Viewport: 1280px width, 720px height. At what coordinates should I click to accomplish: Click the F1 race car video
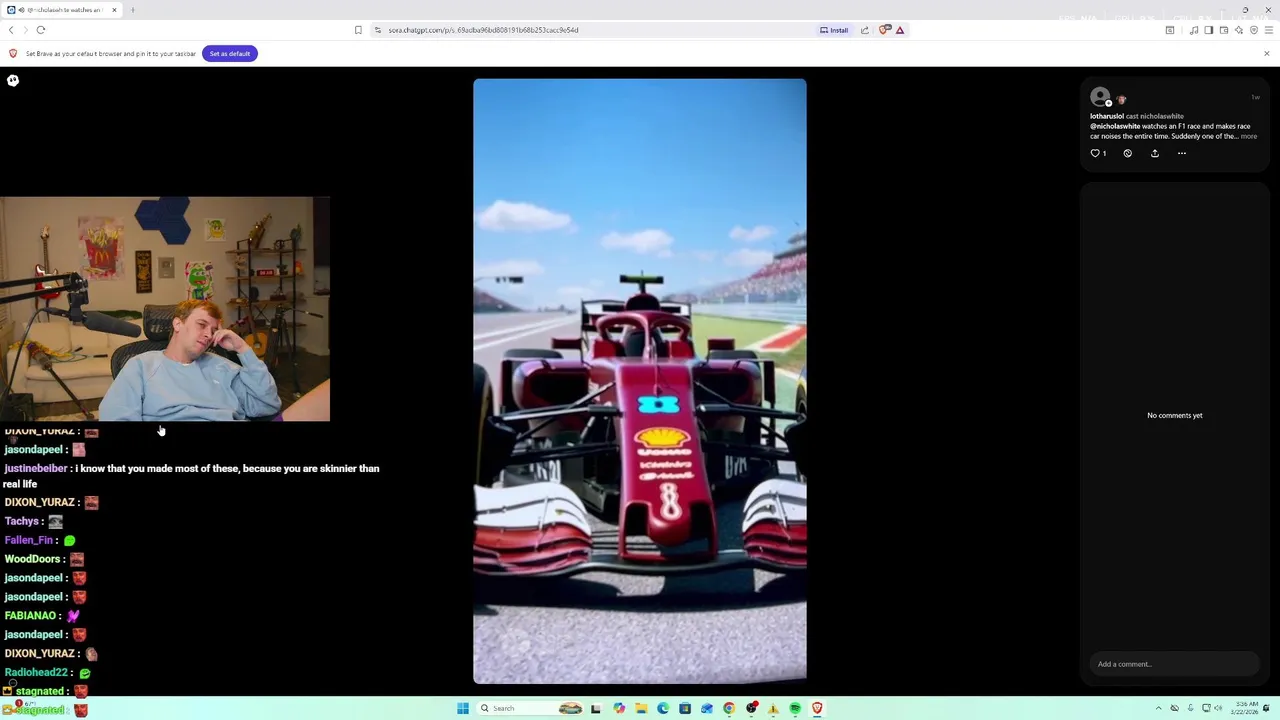[640, 381]
